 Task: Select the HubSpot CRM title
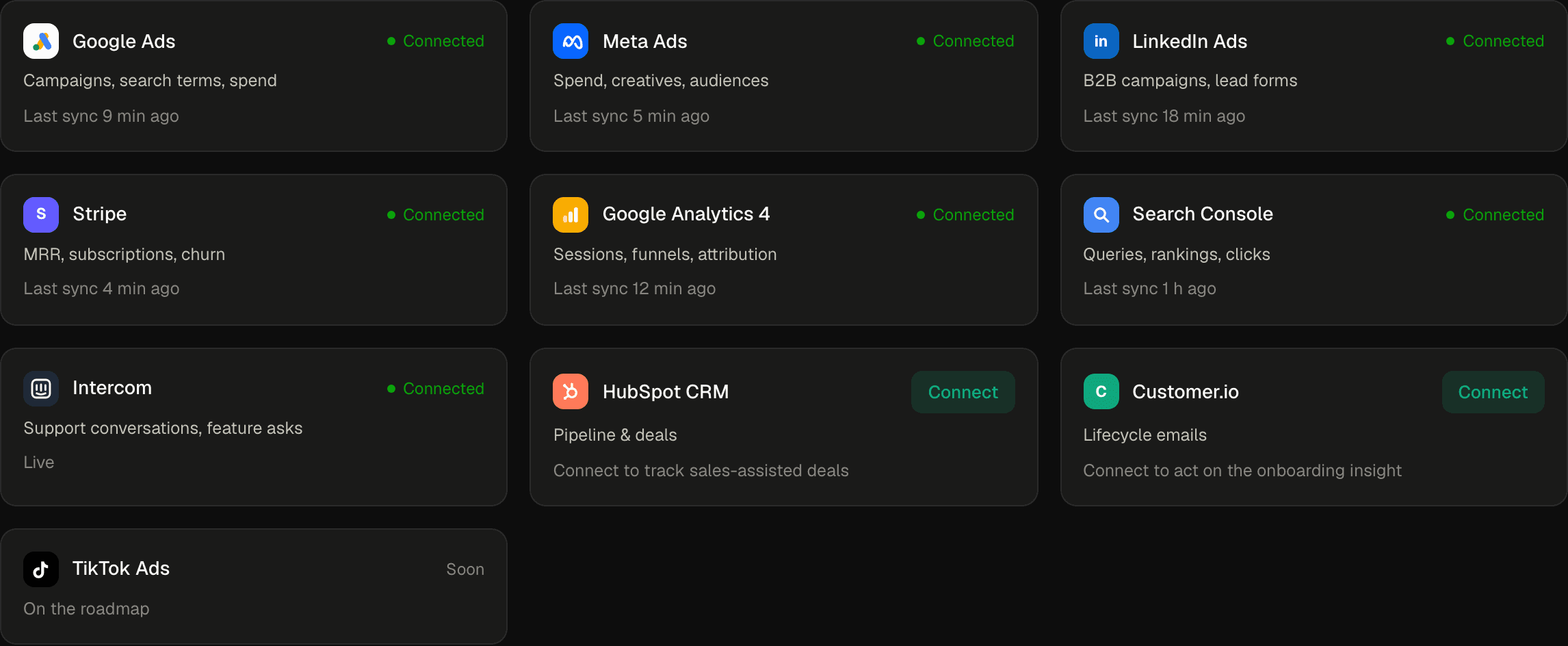(x=666, y=391)
